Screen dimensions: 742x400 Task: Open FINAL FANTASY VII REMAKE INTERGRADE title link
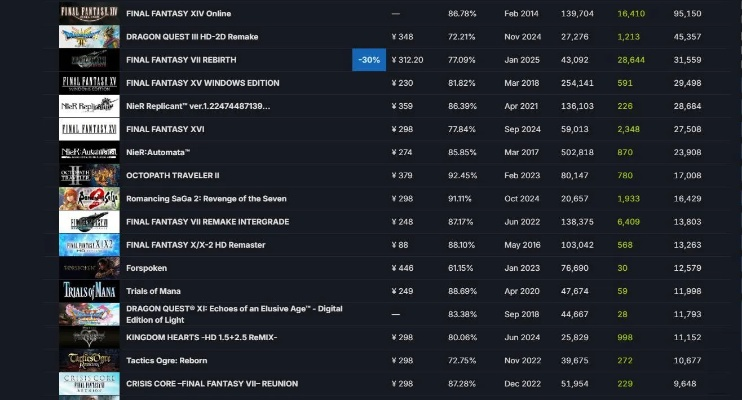tap(207, 221)
